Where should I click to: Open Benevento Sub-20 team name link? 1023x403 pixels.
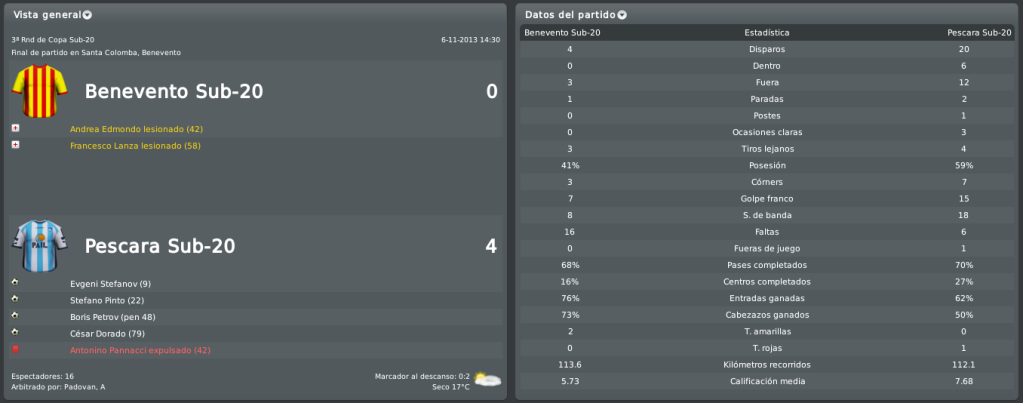[x=174, y=92]
